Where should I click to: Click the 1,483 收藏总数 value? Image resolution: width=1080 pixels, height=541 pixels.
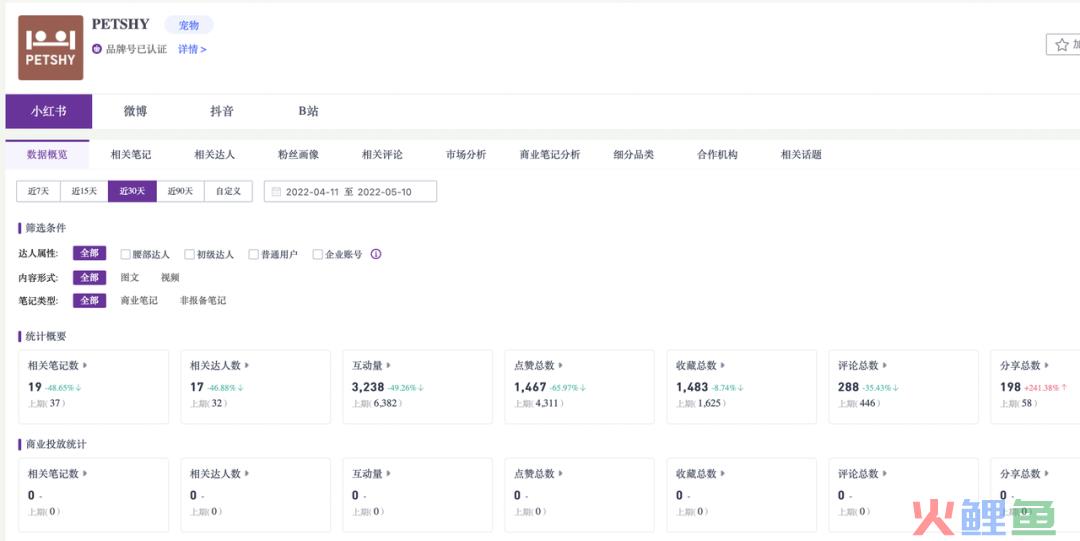(x=692, y=387)
